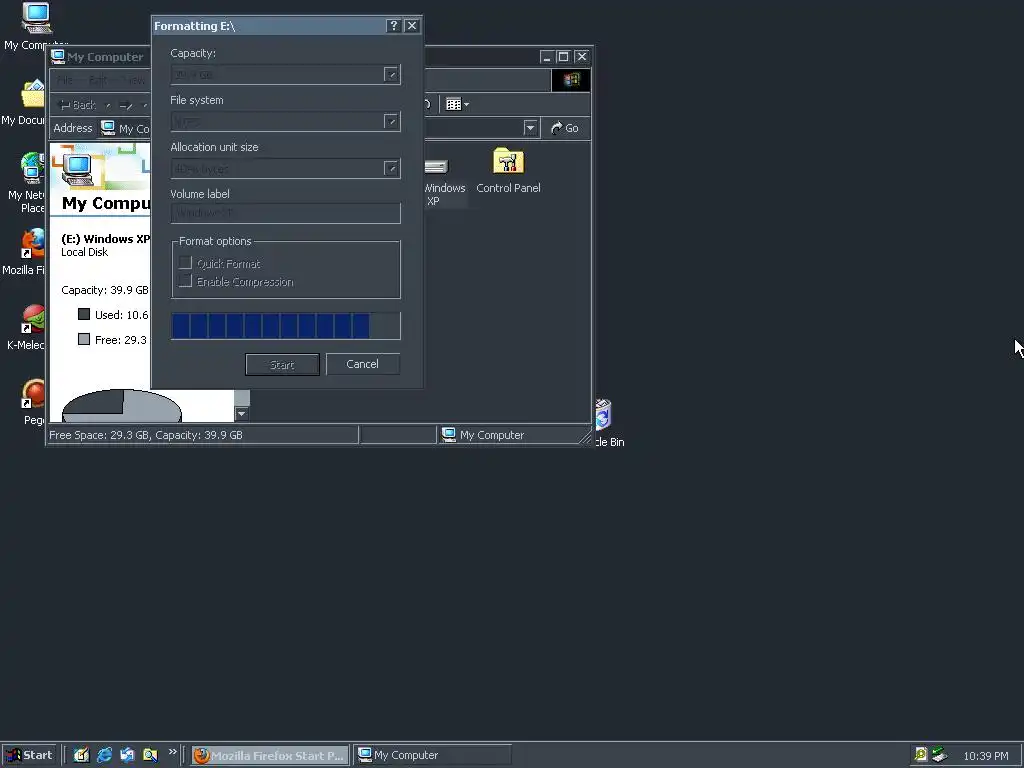This screenshot has width=1024, height=768.
Task: Open the Views toolbar button
Action: coord(457,104)
